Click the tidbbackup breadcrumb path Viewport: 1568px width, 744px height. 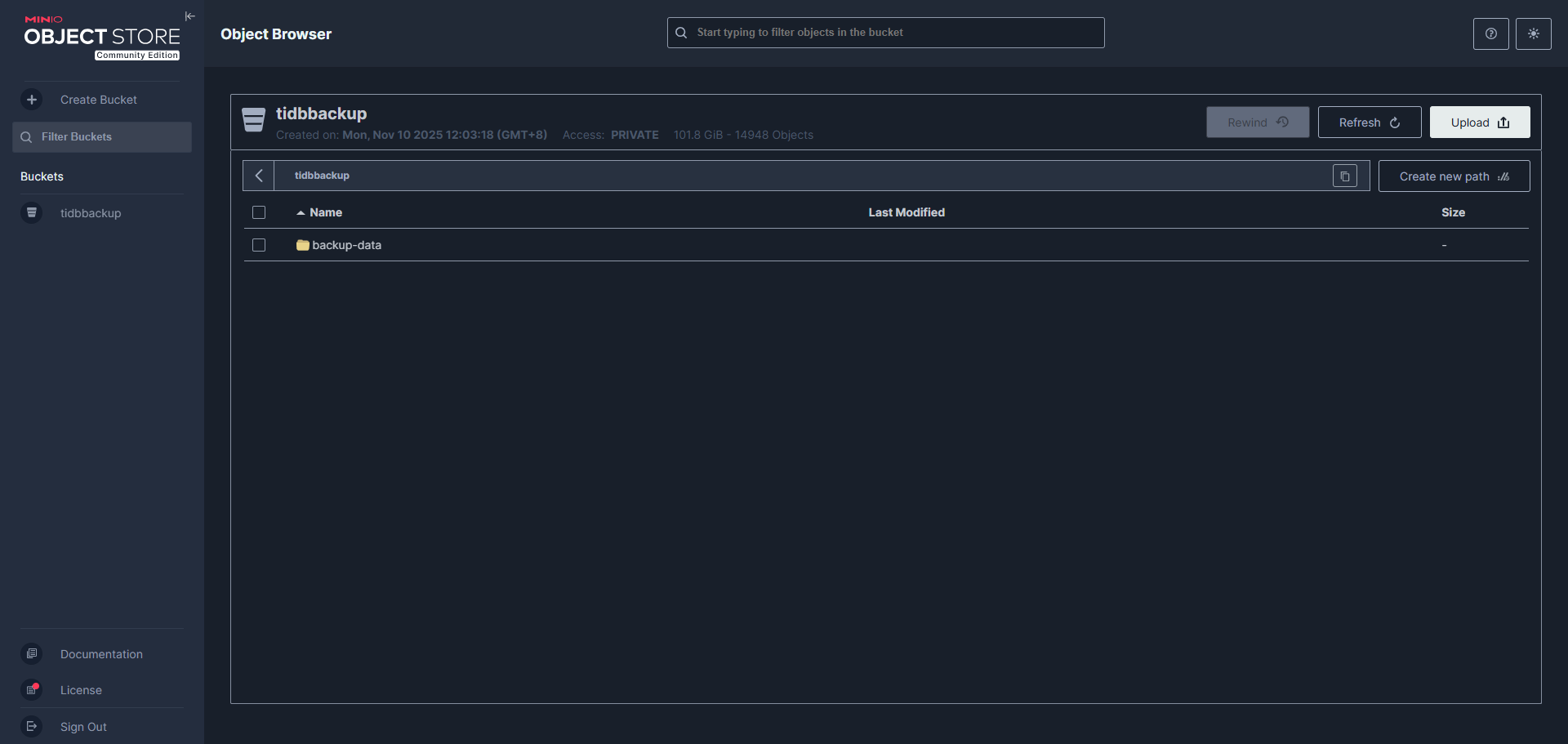tap(322, 176)
